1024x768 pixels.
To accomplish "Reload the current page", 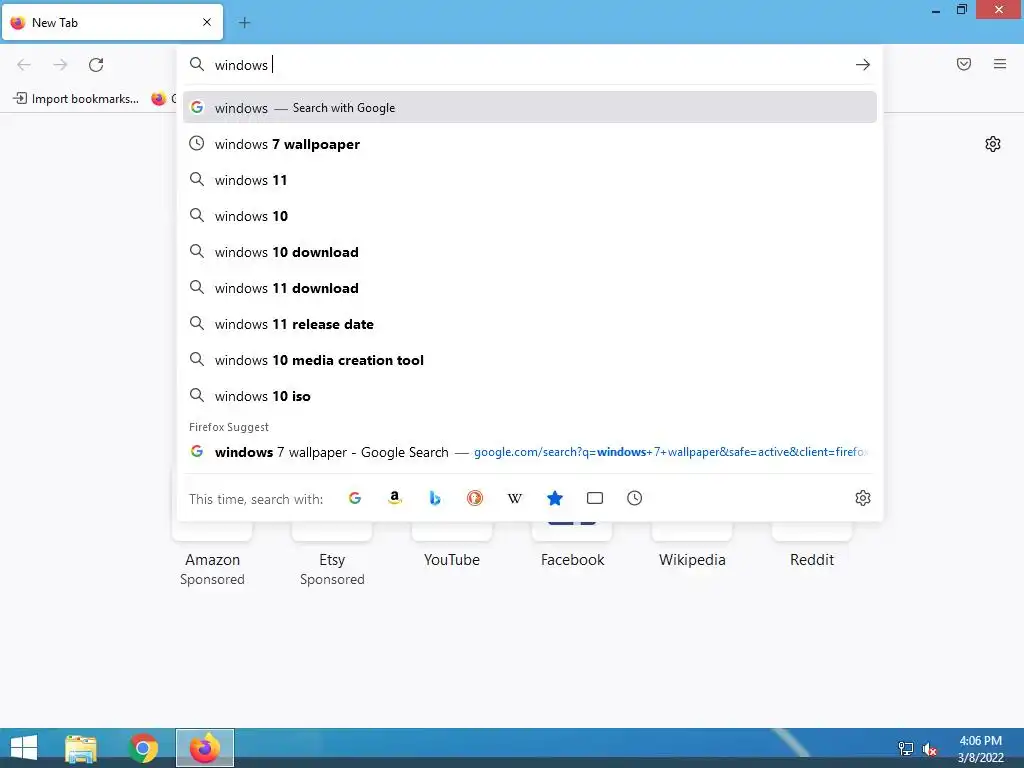I will [96, 65].
